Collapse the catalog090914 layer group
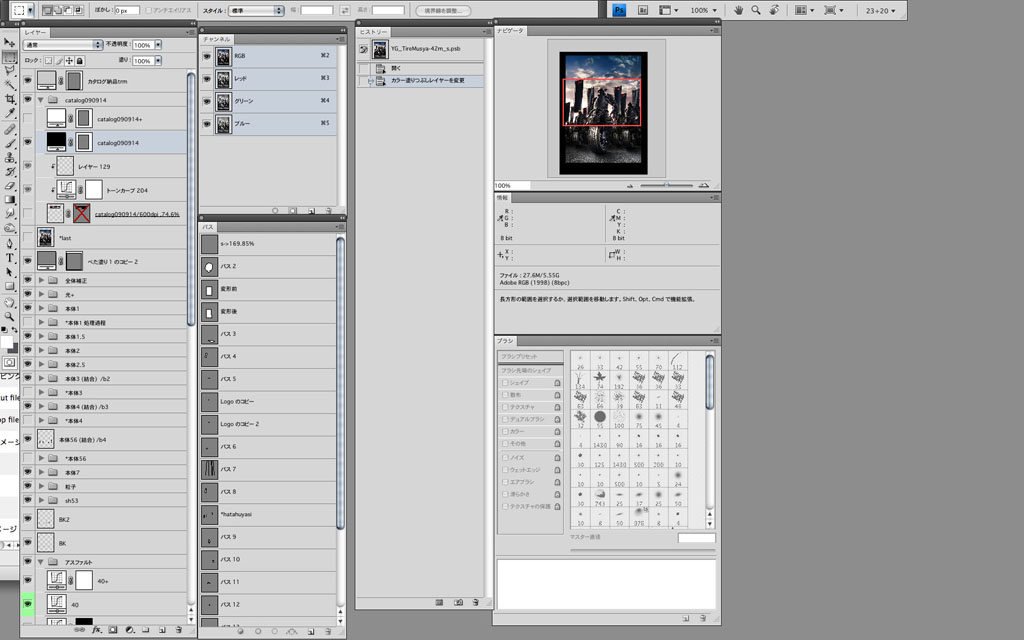The height and width of the screenshot is (640, 1024). coord(41,100)
